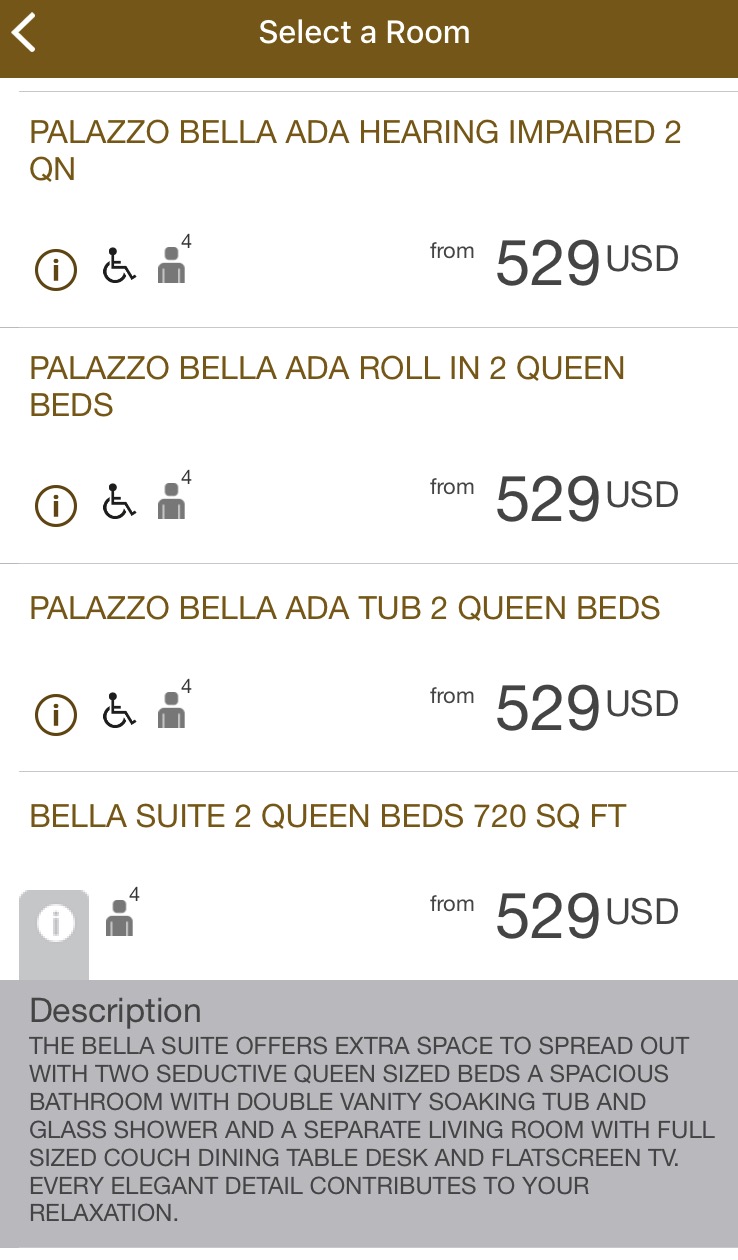Select Palazzo Bella ADA Roll In 2 Queen Beds

(327, 386)
